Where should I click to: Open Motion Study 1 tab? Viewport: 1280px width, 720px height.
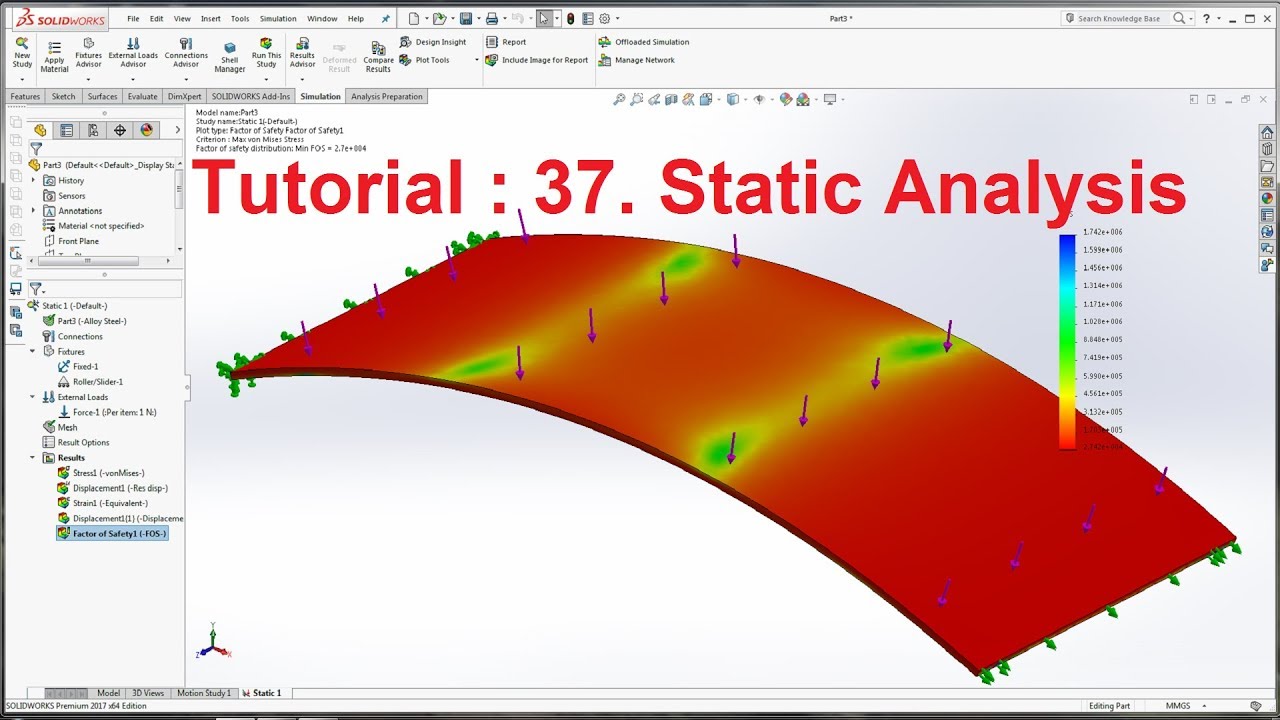tap(204, 693)
